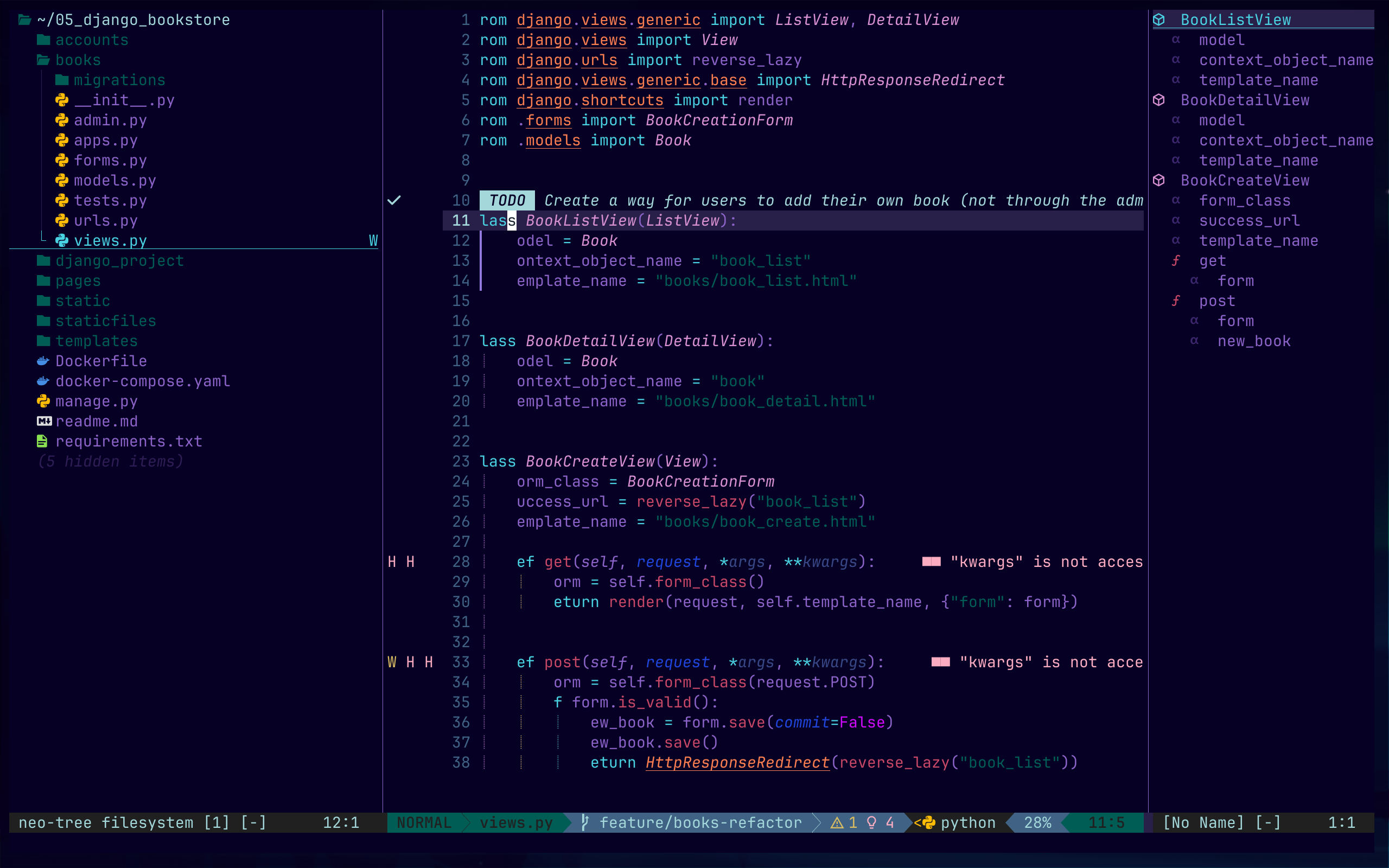Viewport: 1389px width, 868px height.
Task: Open urls.py in the file tree
Action: pos(106,221)
